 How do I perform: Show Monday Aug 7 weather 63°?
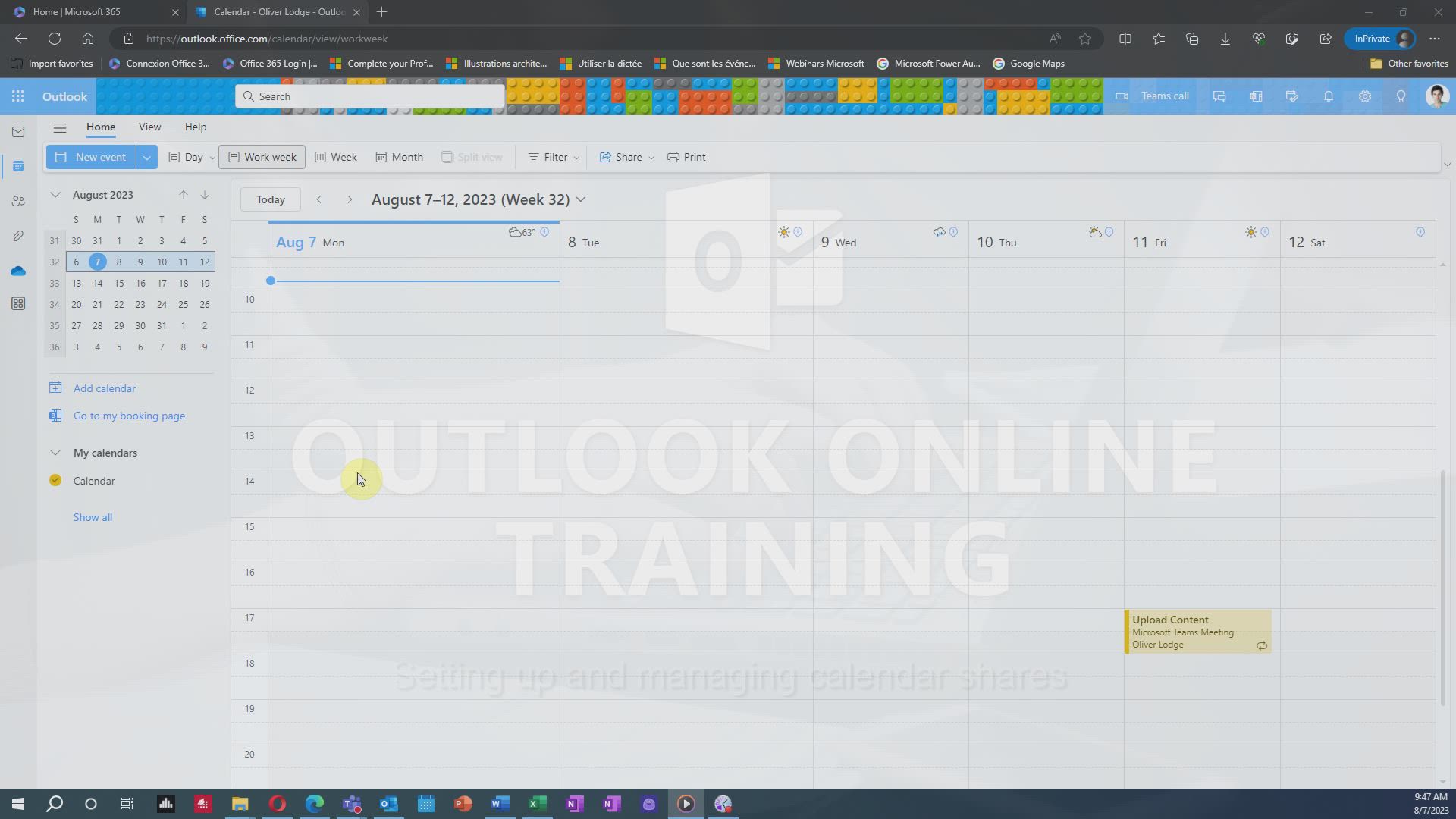tap(522, 232)
